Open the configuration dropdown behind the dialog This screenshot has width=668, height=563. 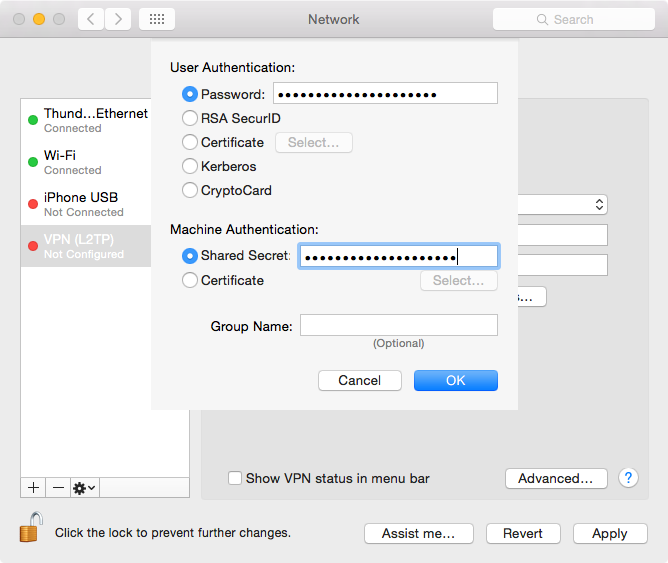tap(598, 204)
